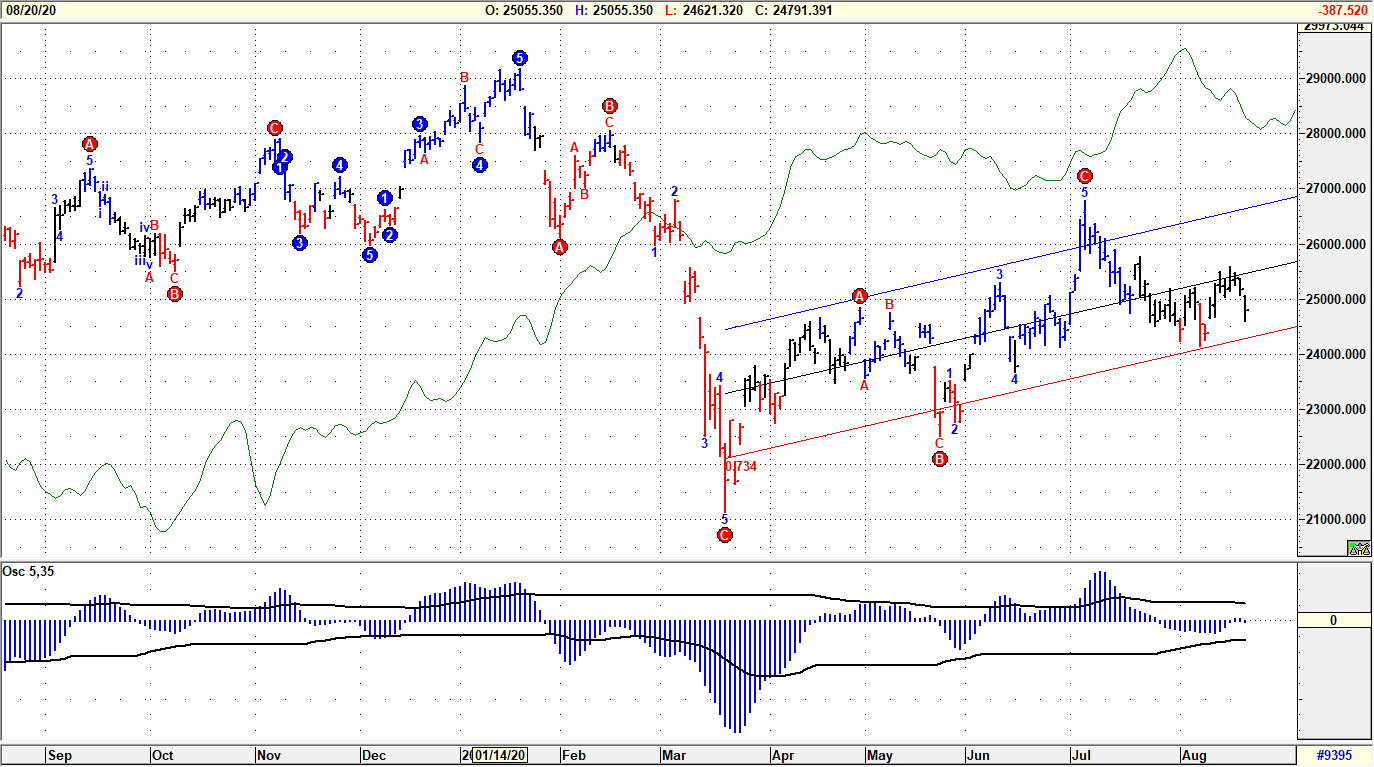Screen dimensions: 1374x767
Task: Click the 25000.000 price axis label
Action: 1337,299
